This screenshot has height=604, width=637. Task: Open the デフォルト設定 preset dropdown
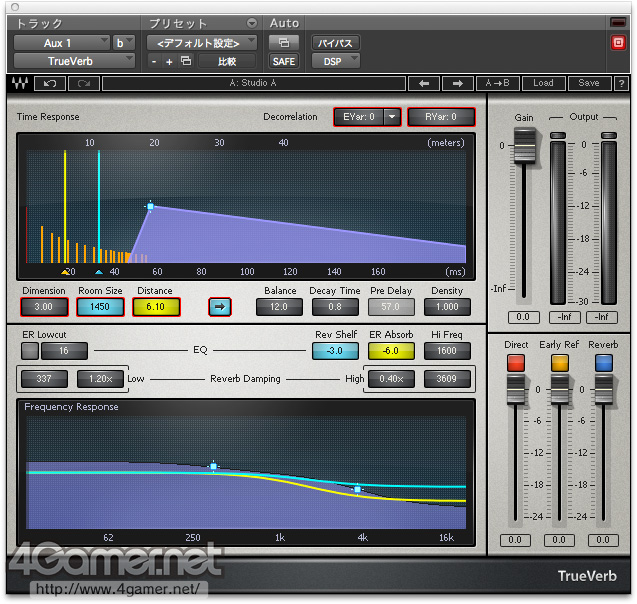(x=202, y=43)
